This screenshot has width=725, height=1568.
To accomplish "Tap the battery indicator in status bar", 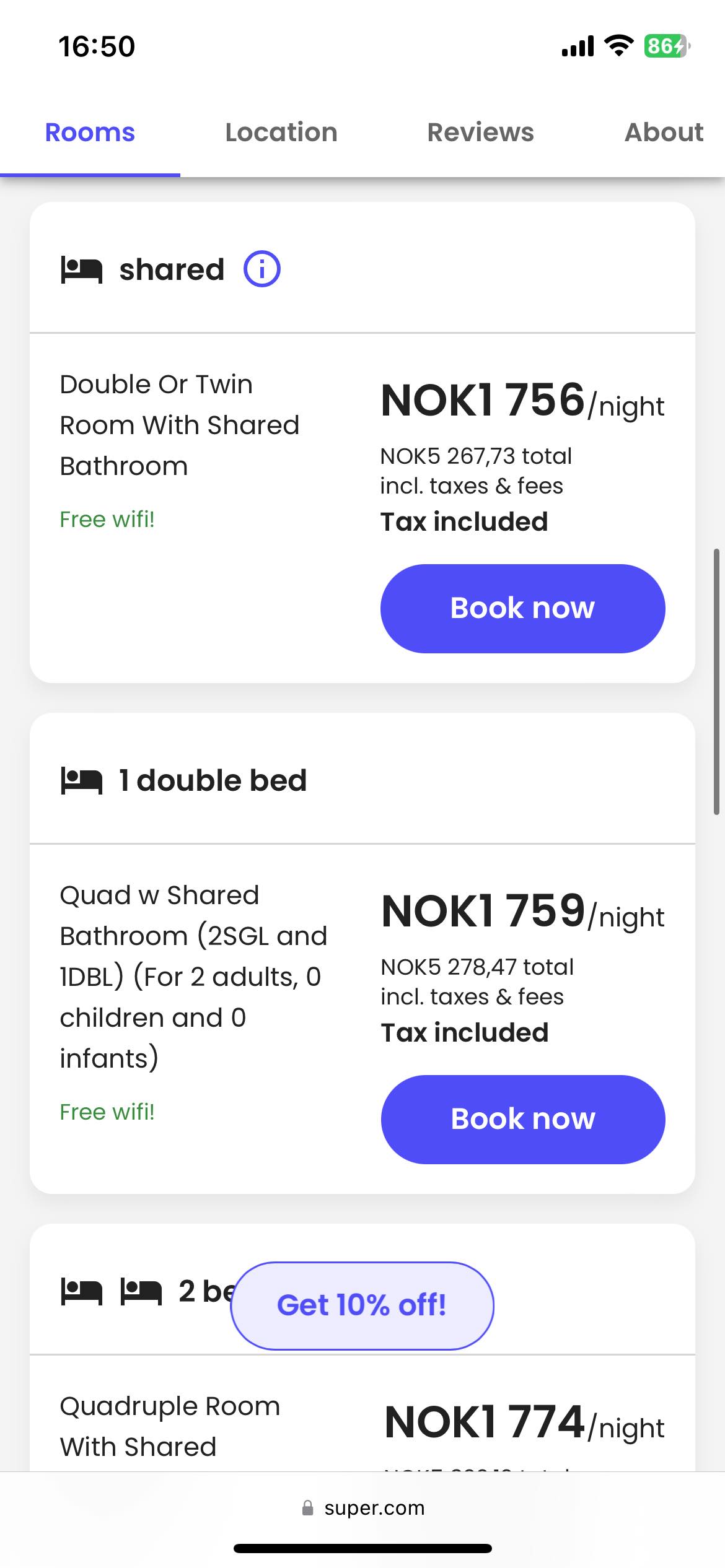I will coord(667,46).
